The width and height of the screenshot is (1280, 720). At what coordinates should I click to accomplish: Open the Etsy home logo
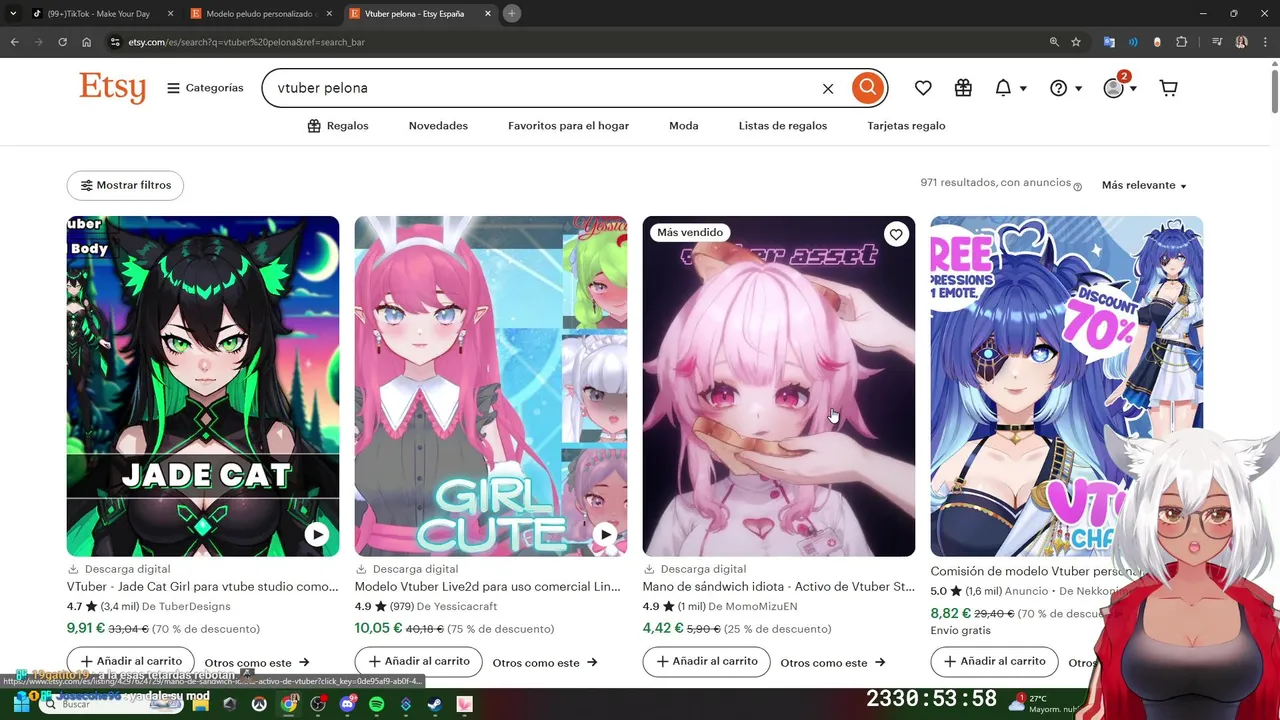(x=112, y=88)
